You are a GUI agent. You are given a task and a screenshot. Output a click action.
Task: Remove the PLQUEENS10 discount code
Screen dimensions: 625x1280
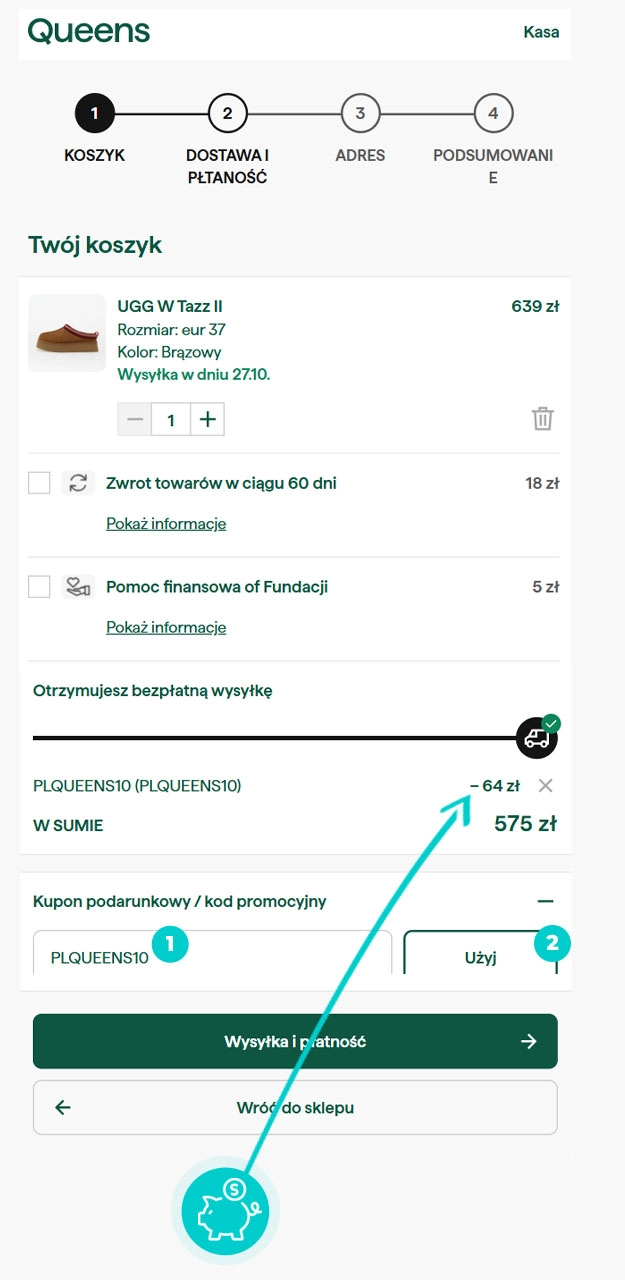pos(545,786)
